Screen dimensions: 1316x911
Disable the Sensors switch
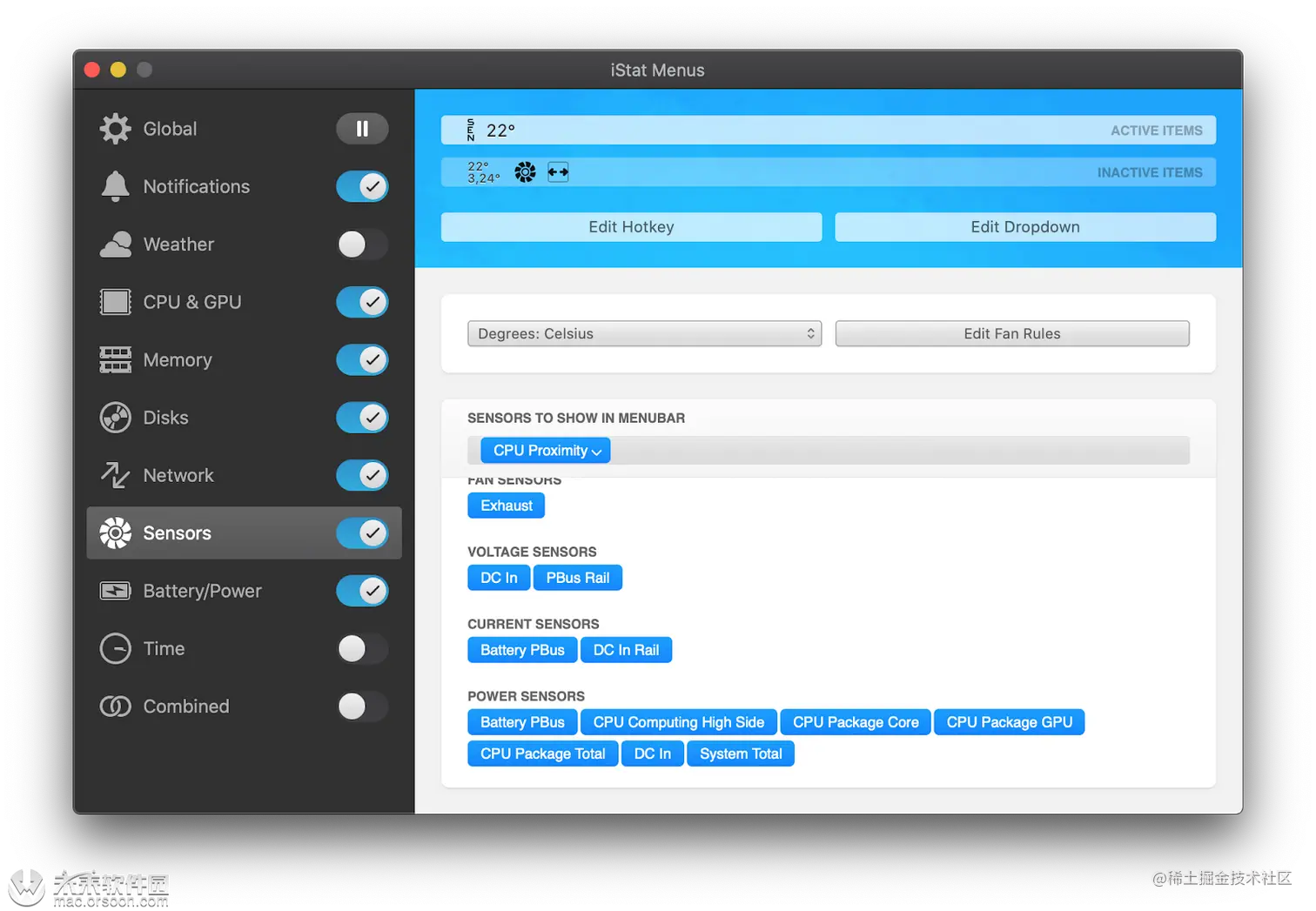pyautogui.click(x=362, y=533)
